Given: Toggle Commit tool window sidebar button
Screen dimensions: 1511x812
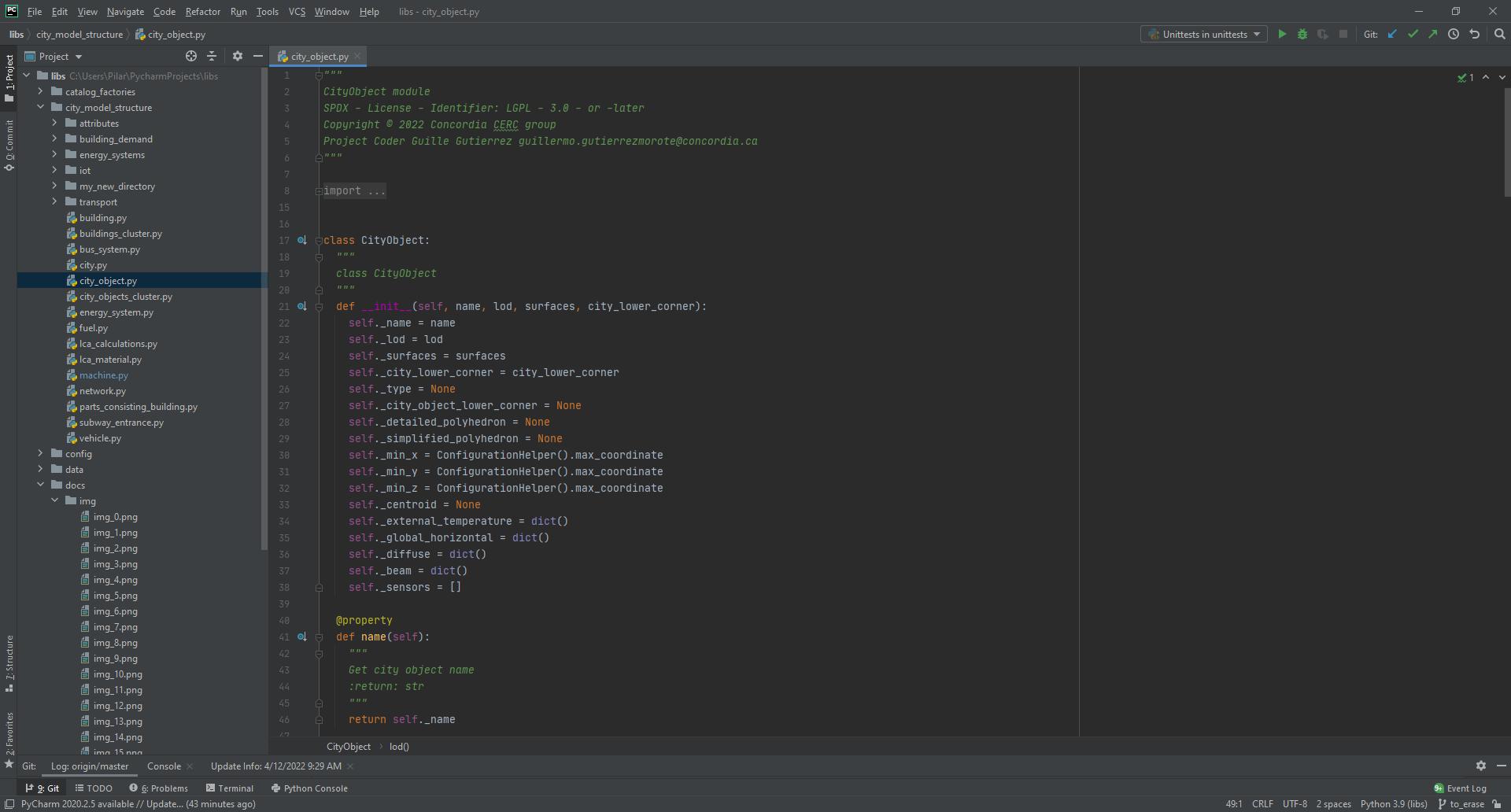Looking at the screenshot, I should [9, 145].
